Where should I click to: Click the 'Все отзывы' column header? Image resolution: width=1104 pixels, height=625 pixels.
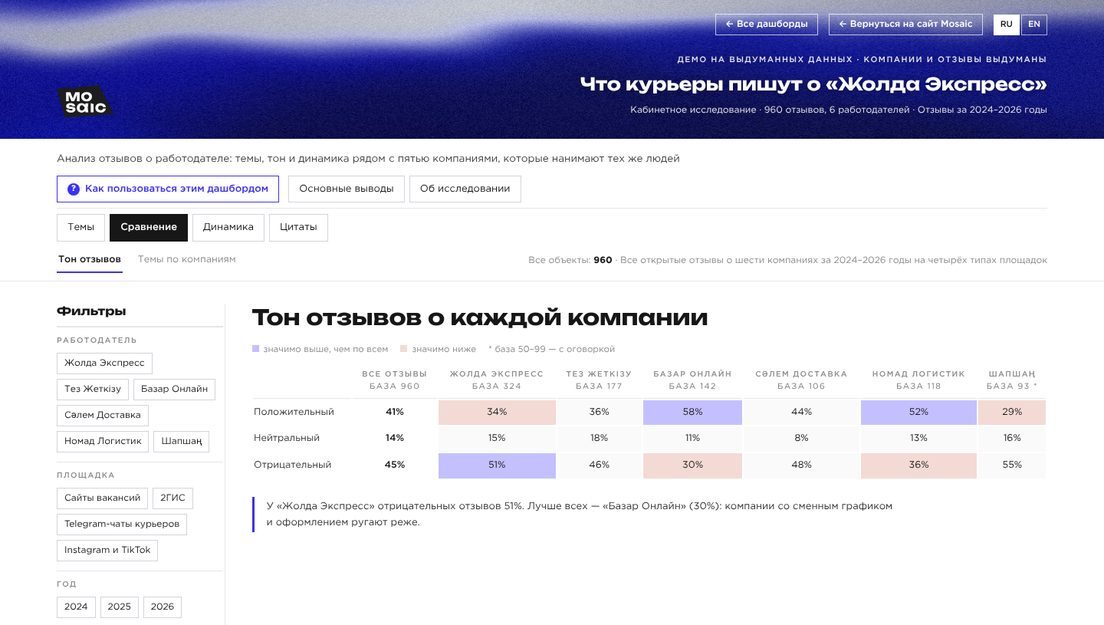pos(394,380)
